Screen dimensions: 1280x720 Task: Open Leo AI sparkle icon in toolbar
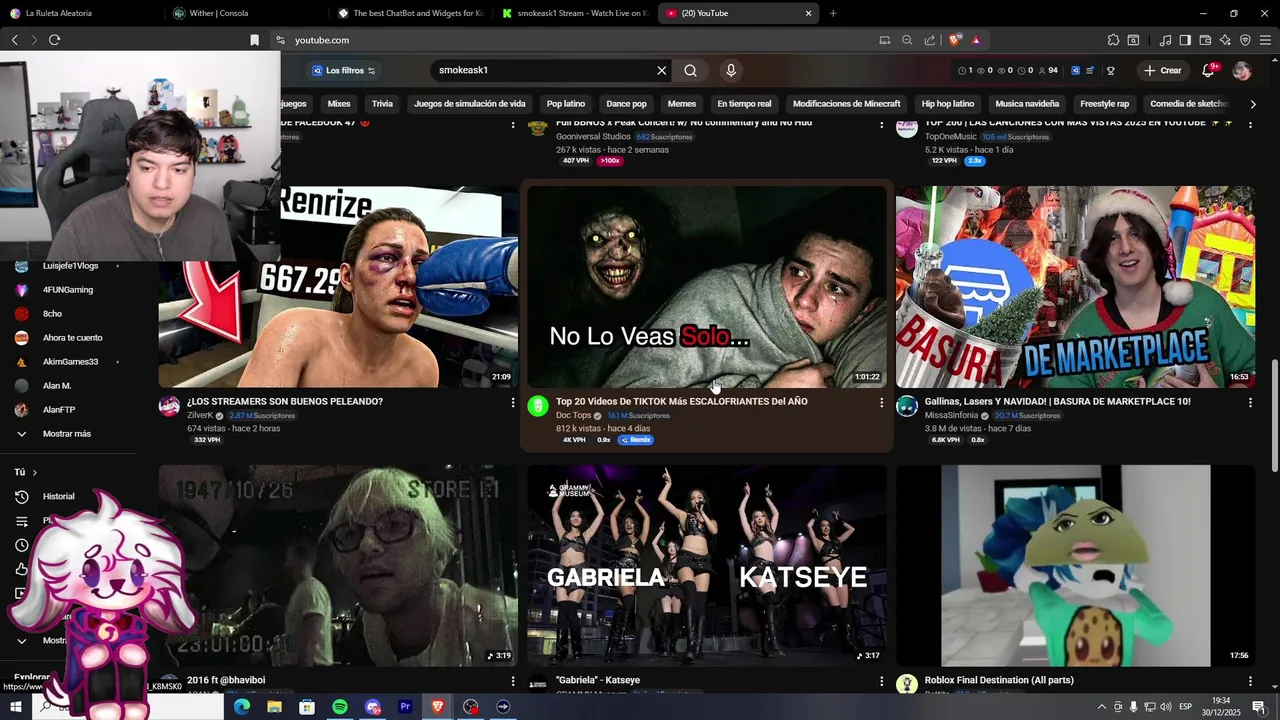(1225, 40)
